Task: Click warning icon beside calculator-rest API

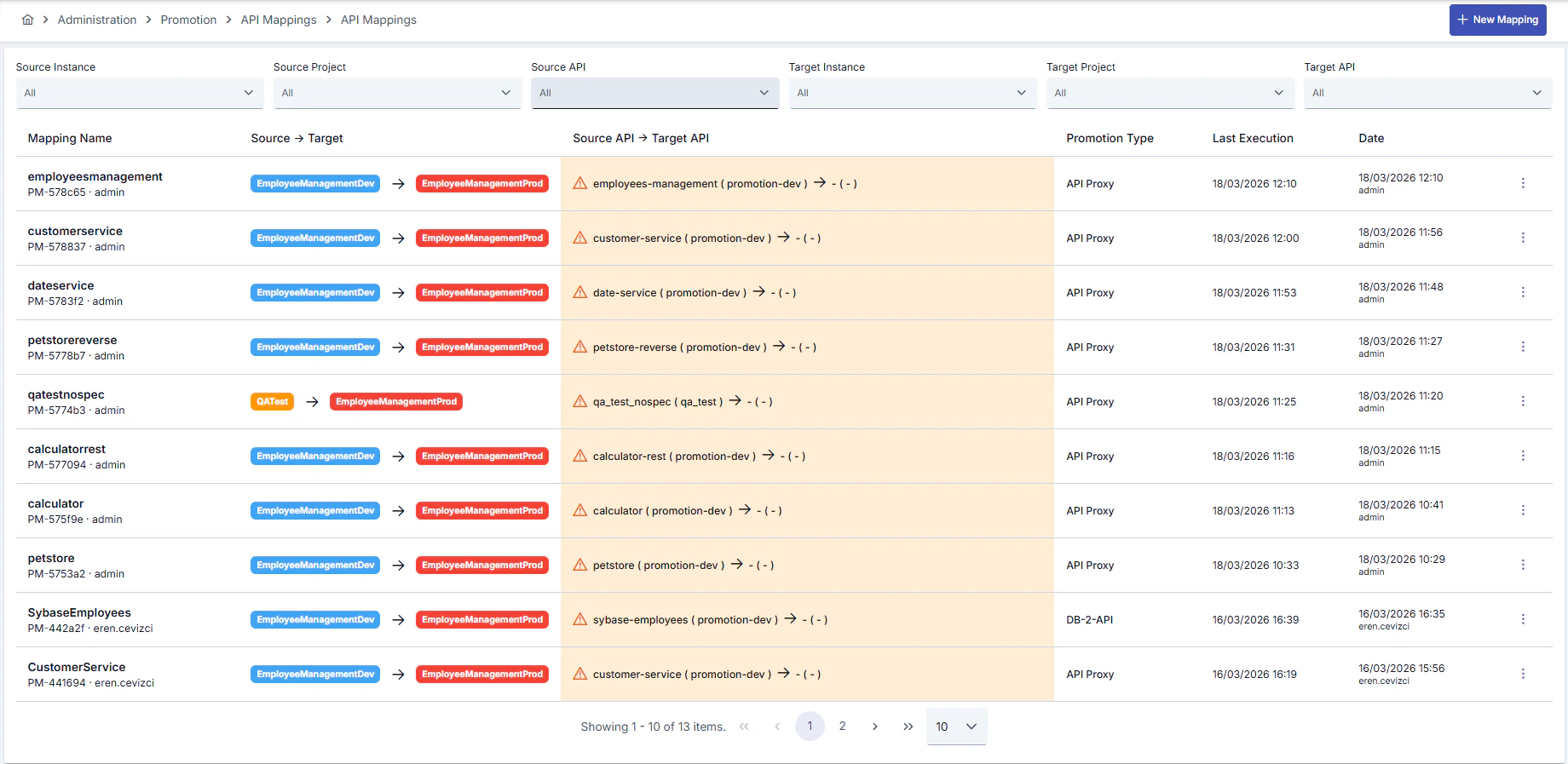Action: (580, 456)
